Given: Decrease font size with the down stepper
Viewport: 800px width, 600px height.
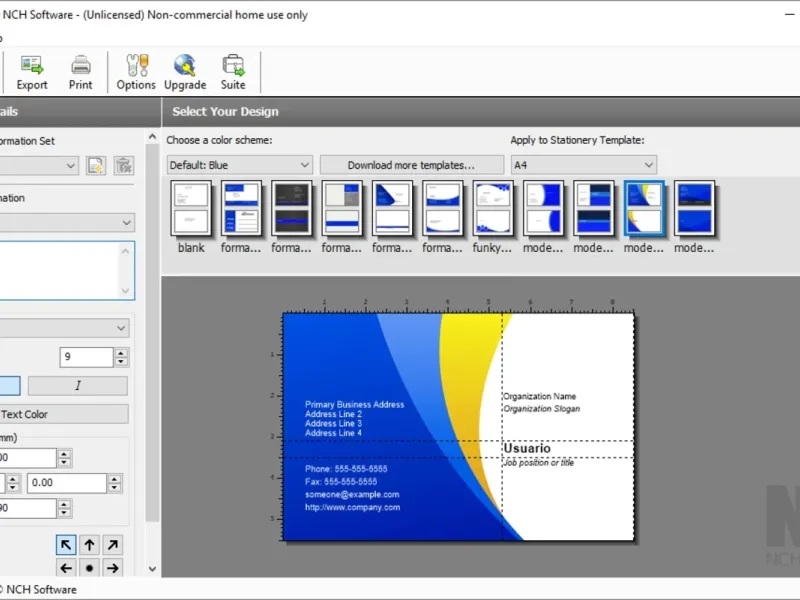Looking at the screenshot, I should coord(121,362).
